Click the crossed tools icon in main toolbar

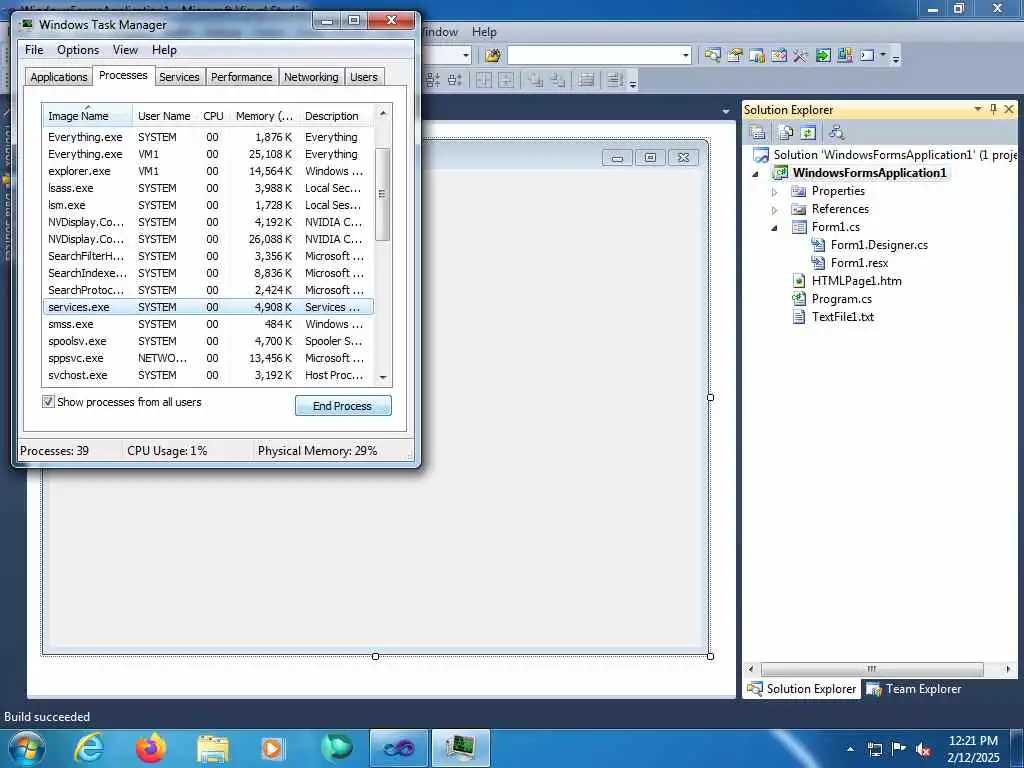click(801, 56)
